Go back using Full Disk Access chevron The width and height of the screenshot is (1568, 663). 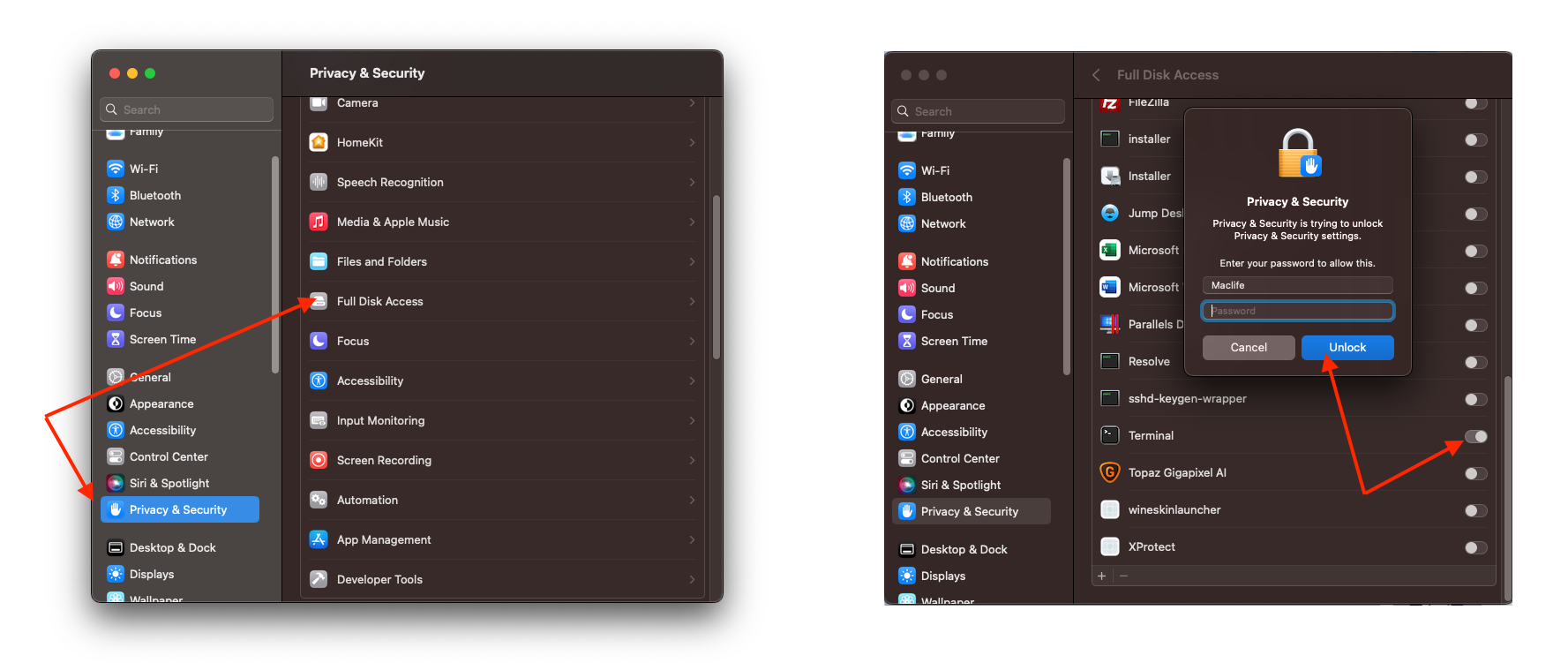pos(1096,75)
